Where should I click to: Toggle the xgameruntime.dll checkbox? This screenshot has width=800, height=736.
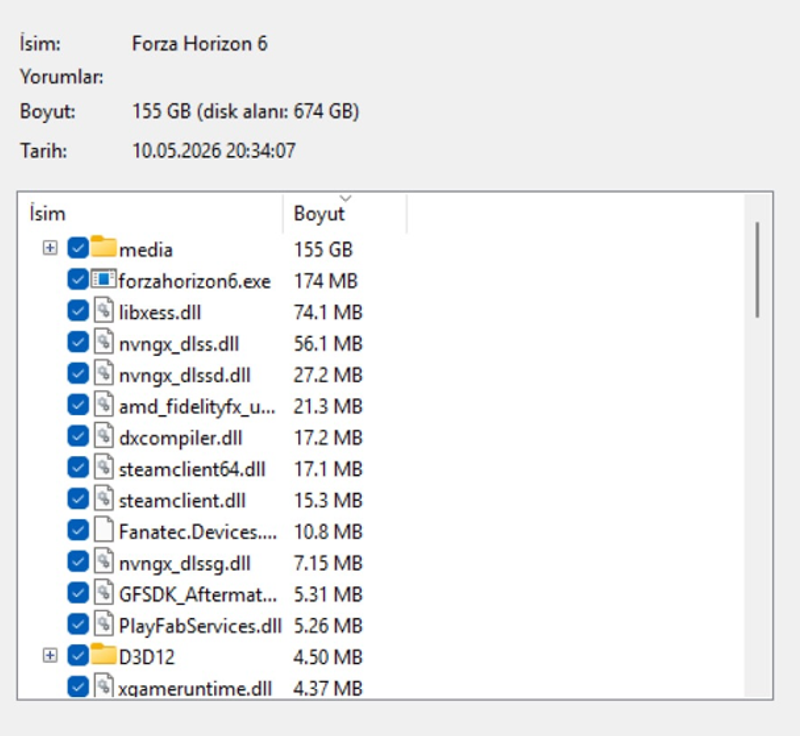[x=78, y=687]
